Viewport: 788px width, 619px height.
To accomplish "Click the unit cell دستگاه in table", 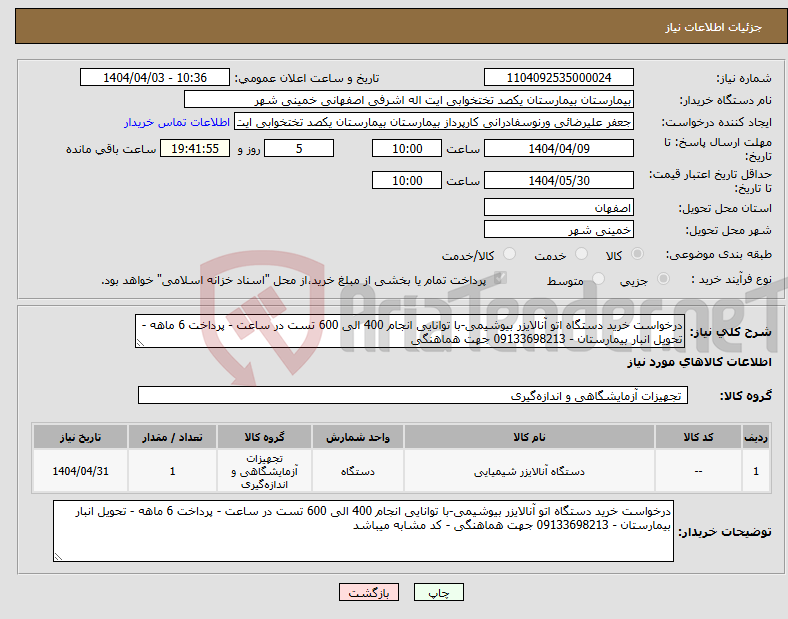I will tap(357, 471).
